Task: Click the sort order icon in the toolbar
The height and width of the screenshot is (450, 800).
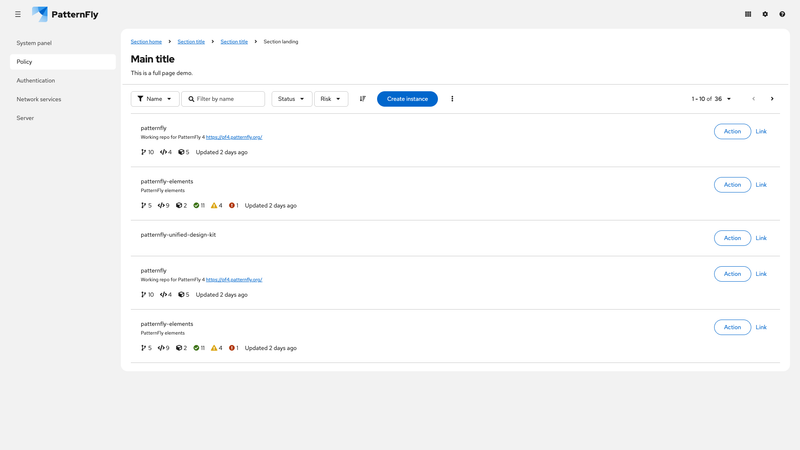Action: click(x=362, y=99)
